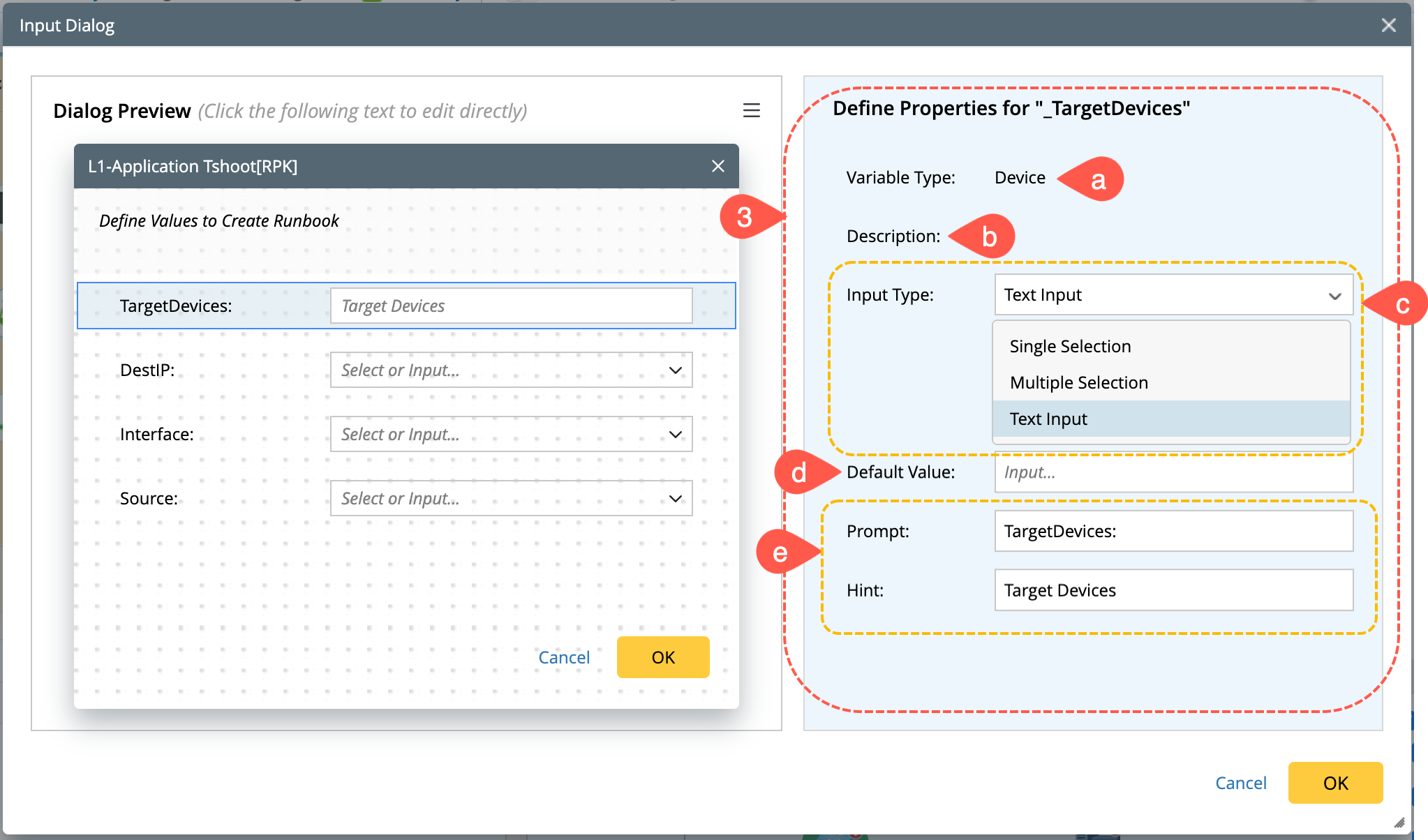Click the yellow OK button in the preview

coord(662,657)
